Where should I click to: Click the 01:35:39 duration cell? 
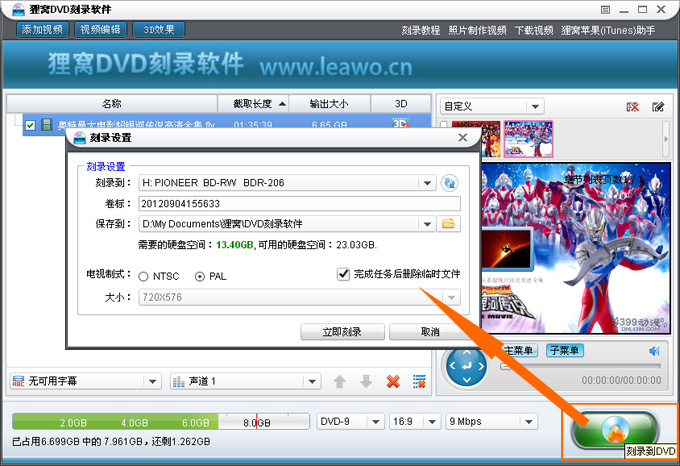tap(253, 124)
